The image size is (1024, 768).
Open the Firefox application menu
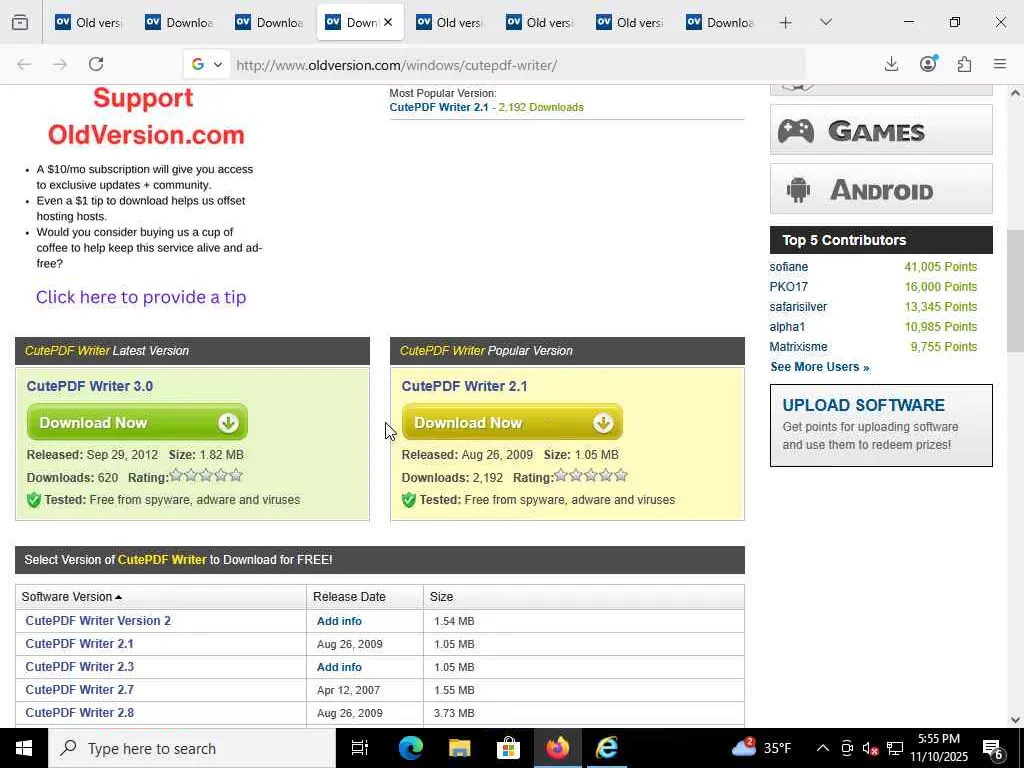pos(1000,64)
